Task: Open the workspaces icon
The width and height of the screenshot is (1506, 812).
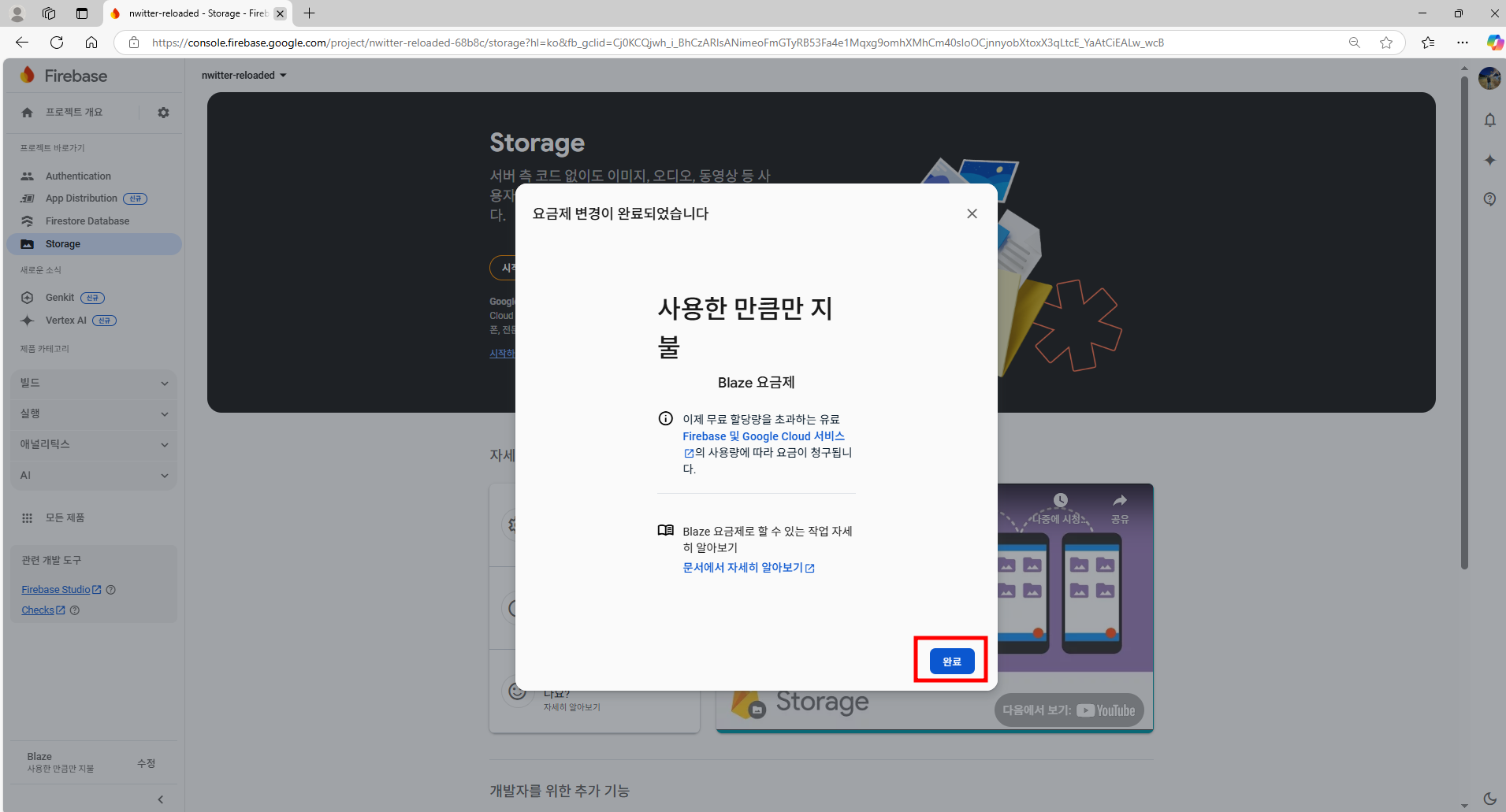Action: 49,13
